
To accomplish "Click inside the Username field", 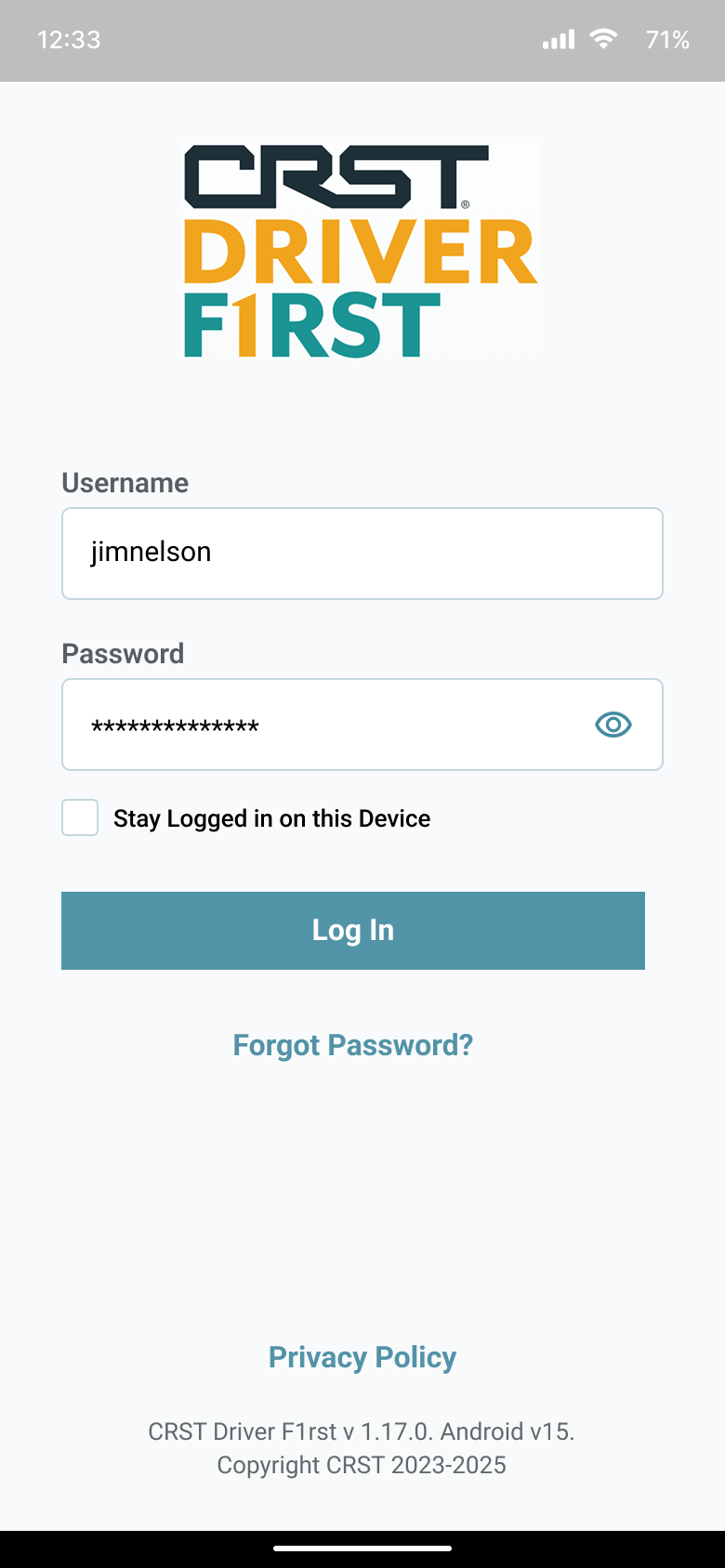I will click(x=362, y=553).
